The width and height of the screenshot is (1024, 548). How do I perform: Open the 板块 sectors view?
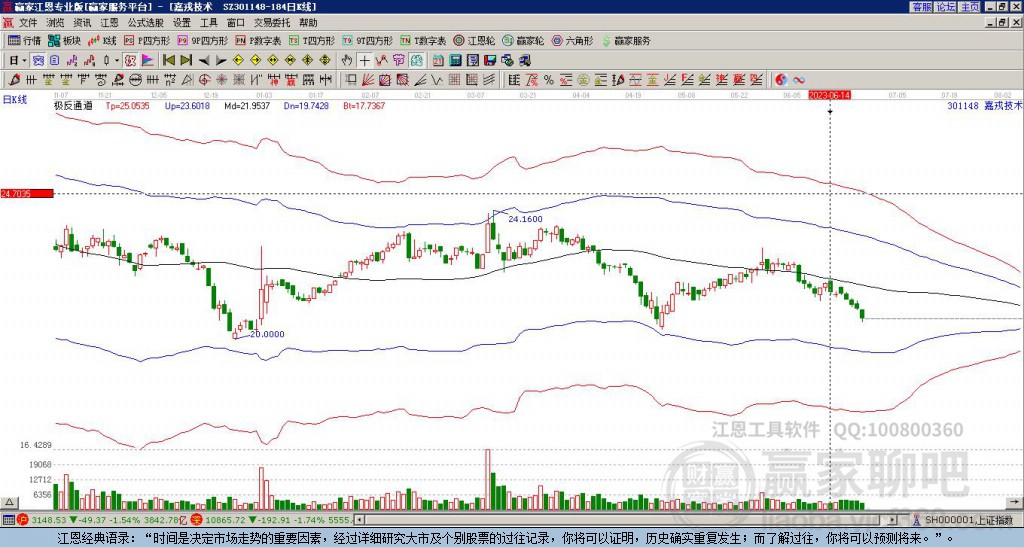coord(64,40)
